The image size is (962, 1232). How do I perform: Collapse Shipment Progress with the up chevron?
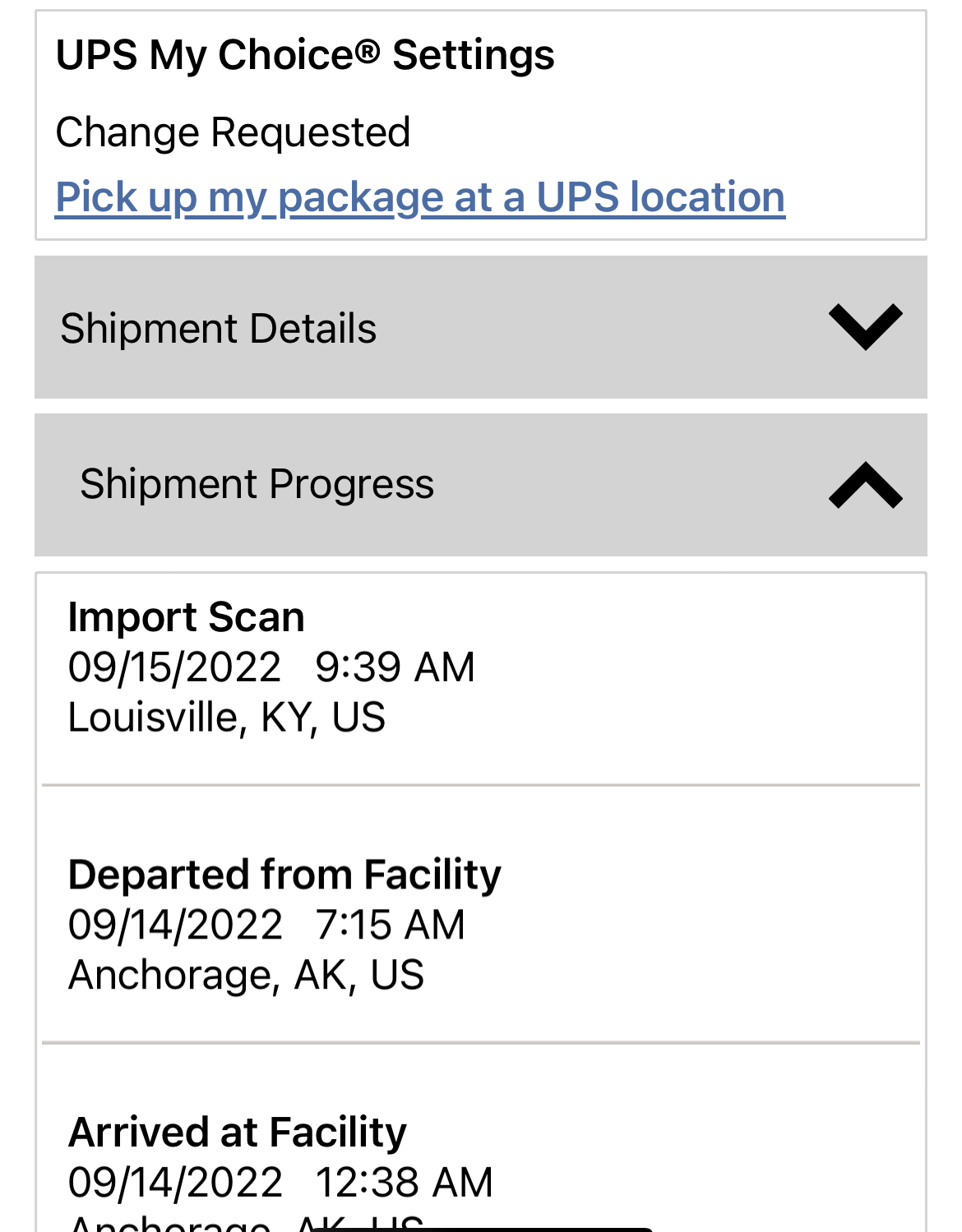[865, 485]
